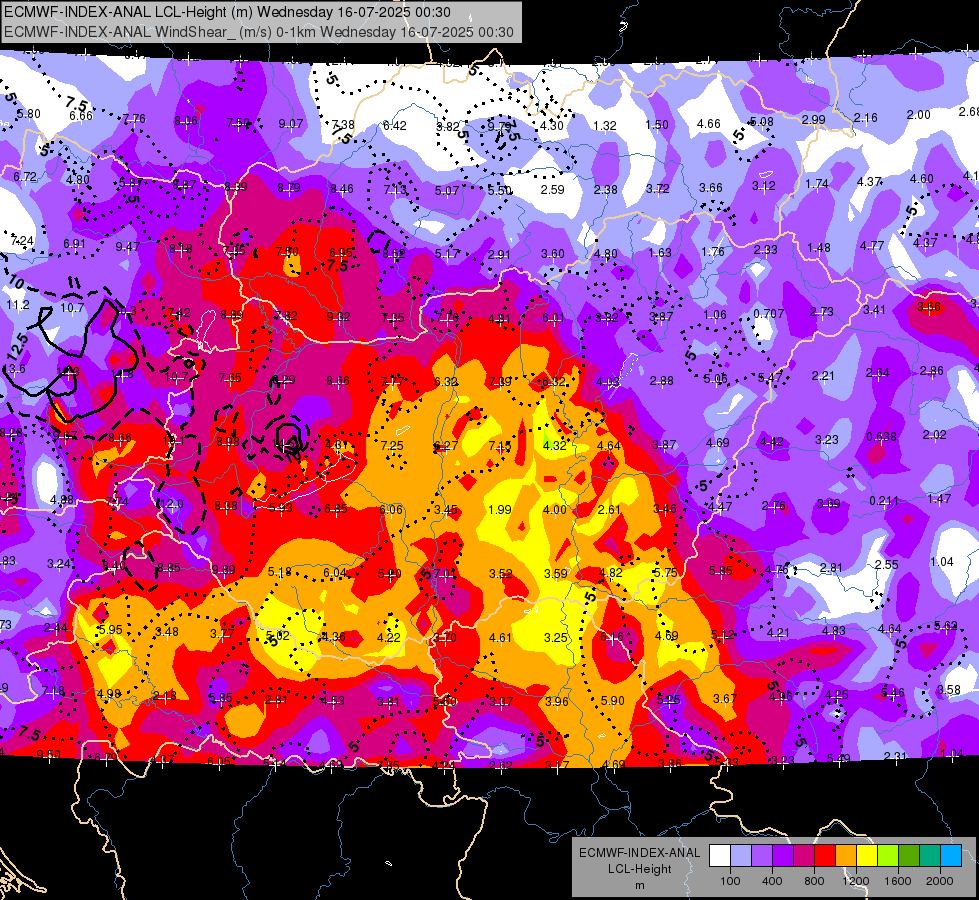Click the light lavender legend swatch
979x900 pixels.
pyautogui.click(x=741, y=856)
